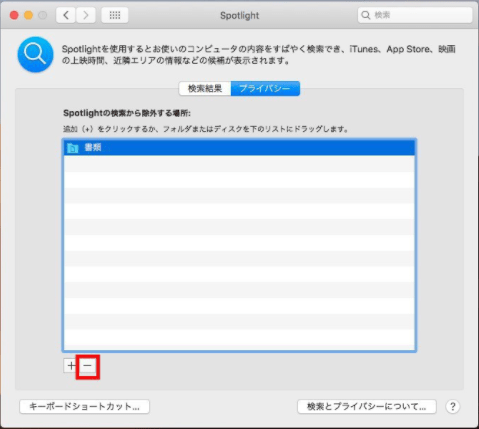Image resolution: width=479 pixels, height=429 pixels.
Task: Remove selected location with minus button
Action: pos(88,366)
